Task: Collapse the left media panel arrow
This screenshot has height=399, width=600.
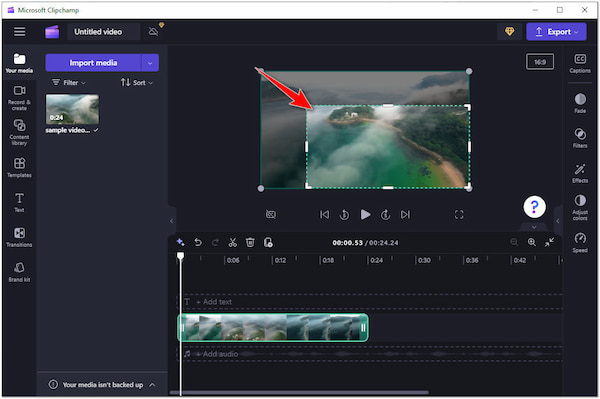Action: point(171,221)
